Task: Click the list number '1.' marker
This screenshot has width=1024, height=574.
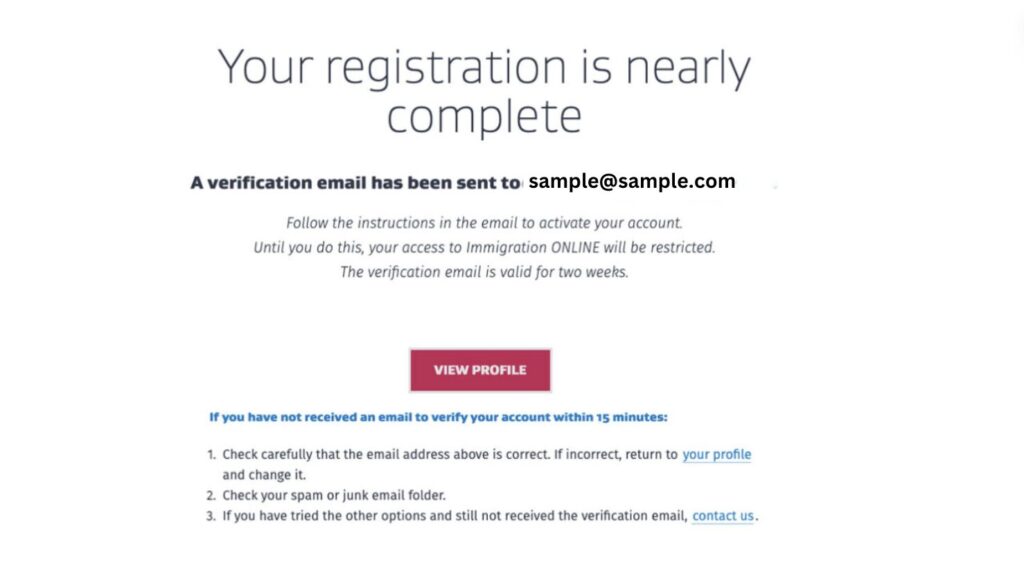Action: tap(213, 454)
